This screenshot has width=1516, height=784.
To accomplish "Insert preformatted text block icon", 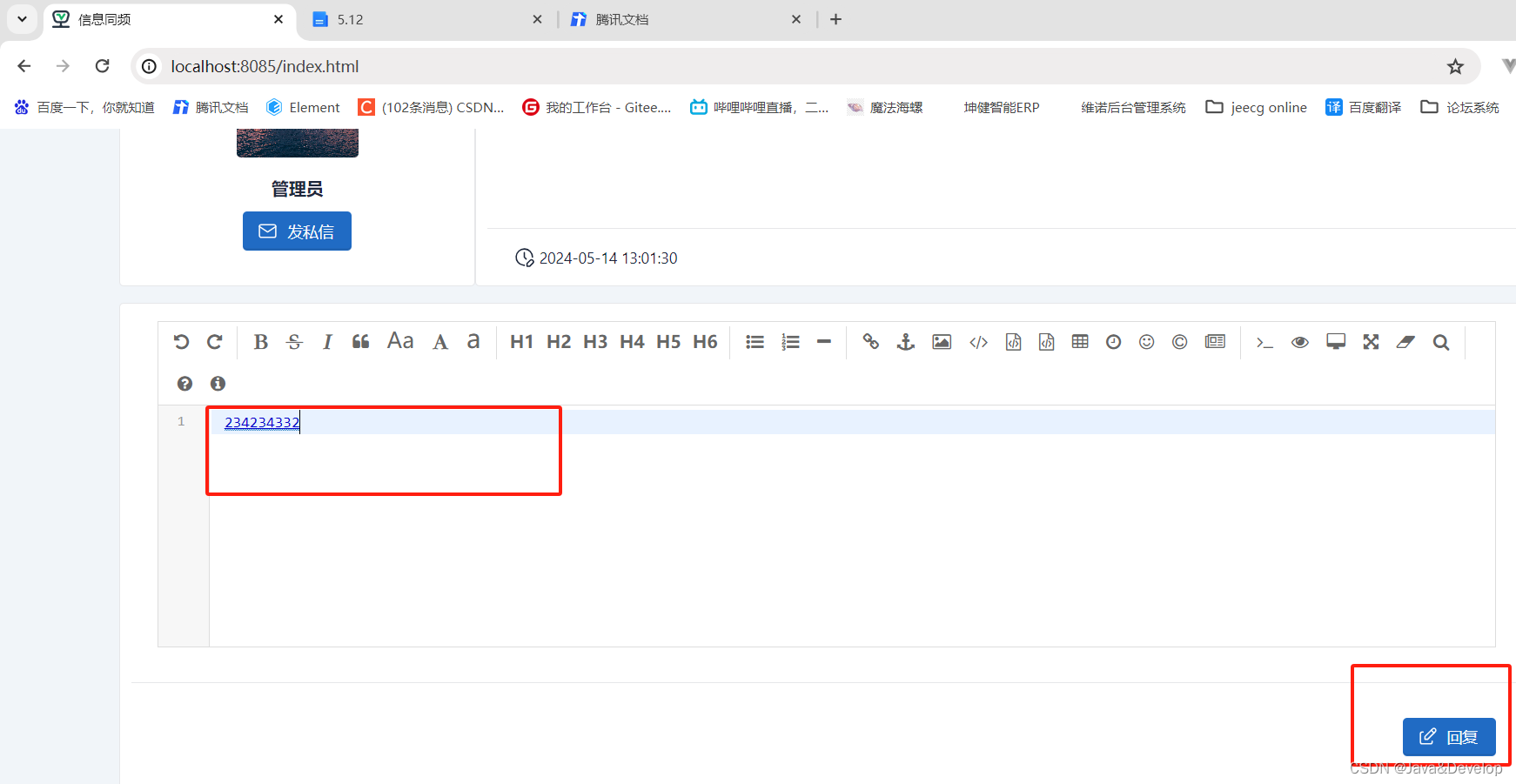I will click(x=1013, y=342).
